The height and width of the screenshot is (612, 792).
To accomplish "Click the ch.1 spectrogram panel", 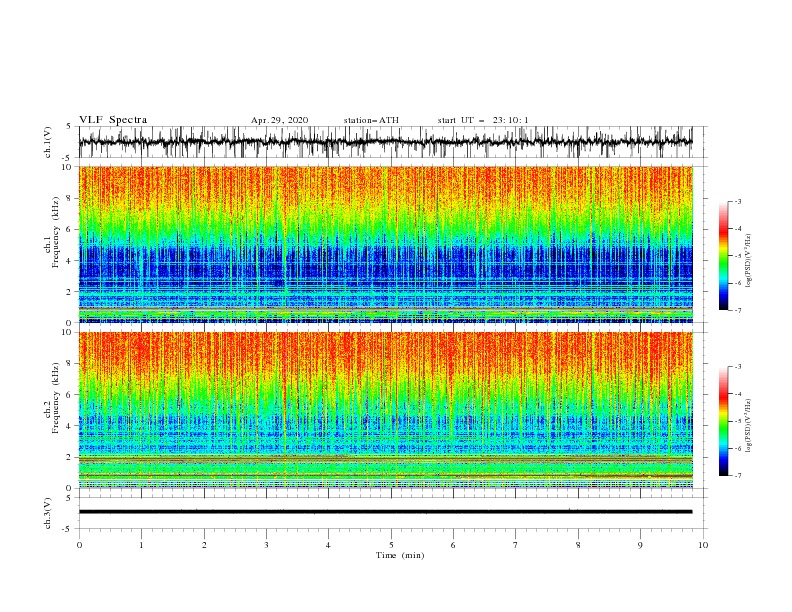I will pyautogui.click(x=386, y=244).
